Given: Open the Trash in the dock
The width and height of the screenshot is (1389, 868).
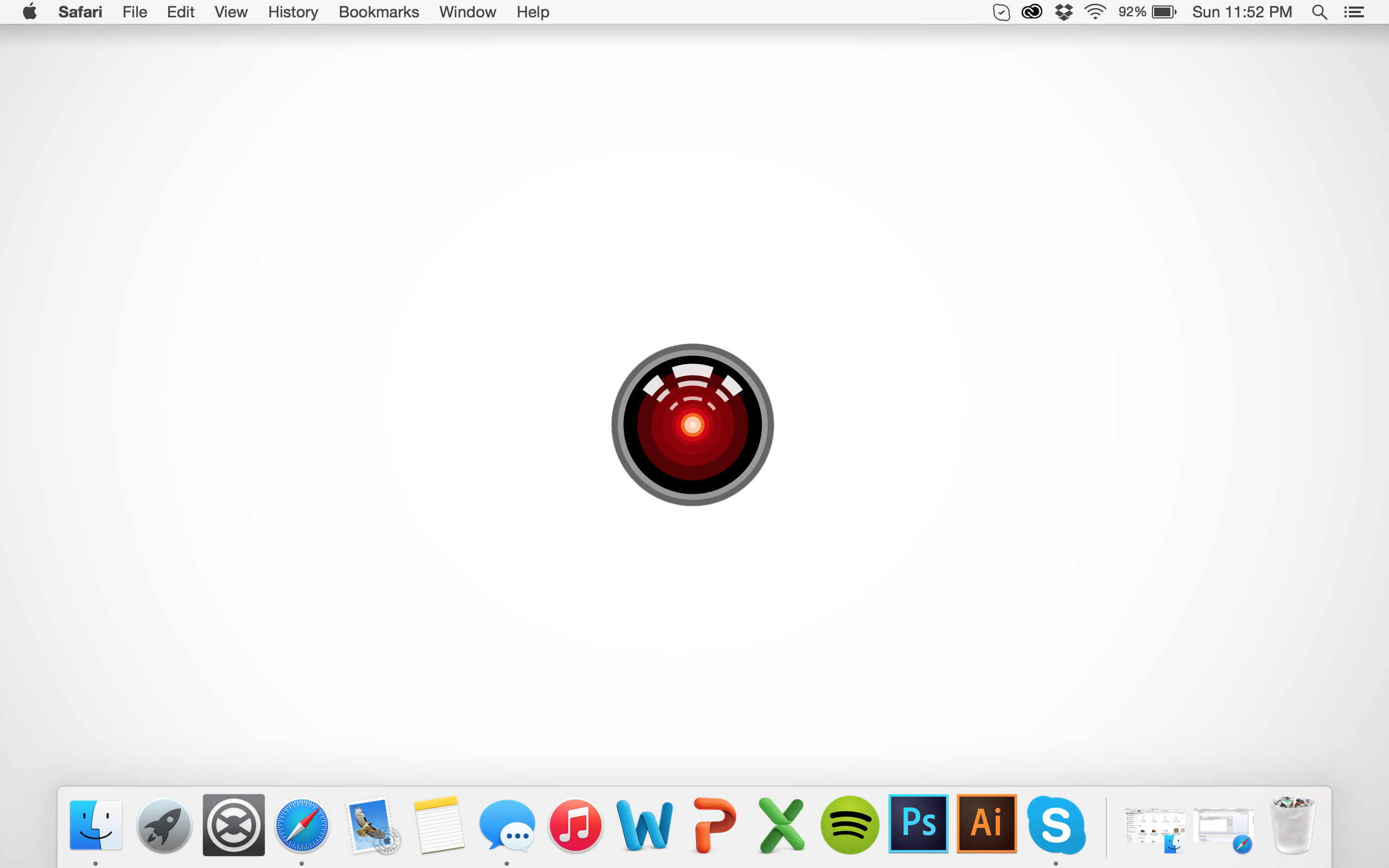Looking at the screenshot, I should pyautogui.click(x=1292, y=826).
